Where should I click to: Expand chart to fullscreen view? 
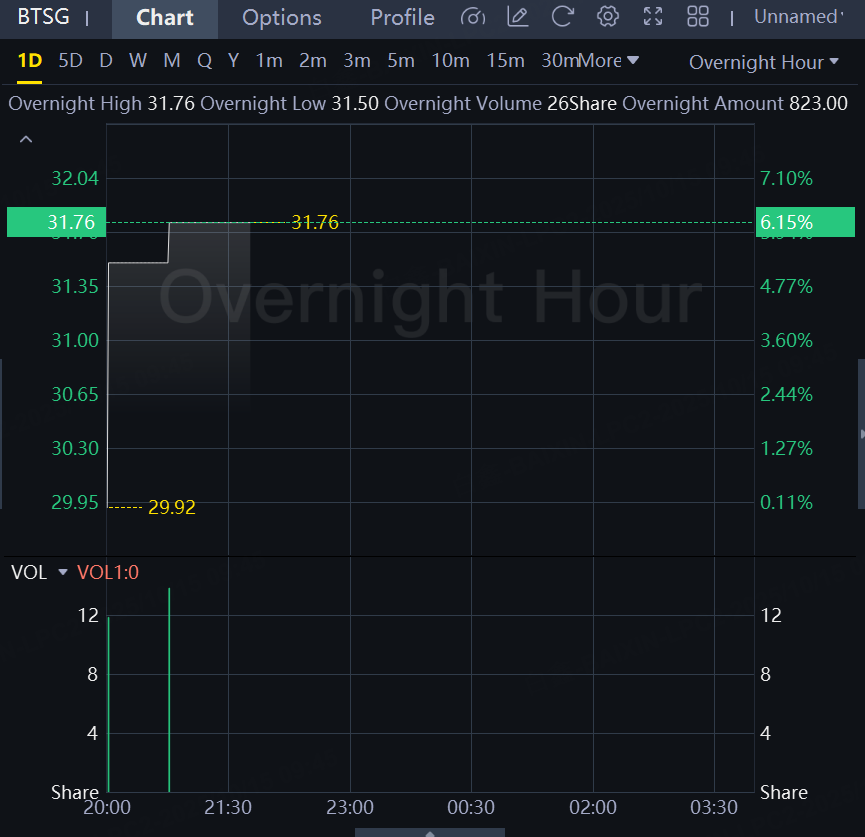653,17
